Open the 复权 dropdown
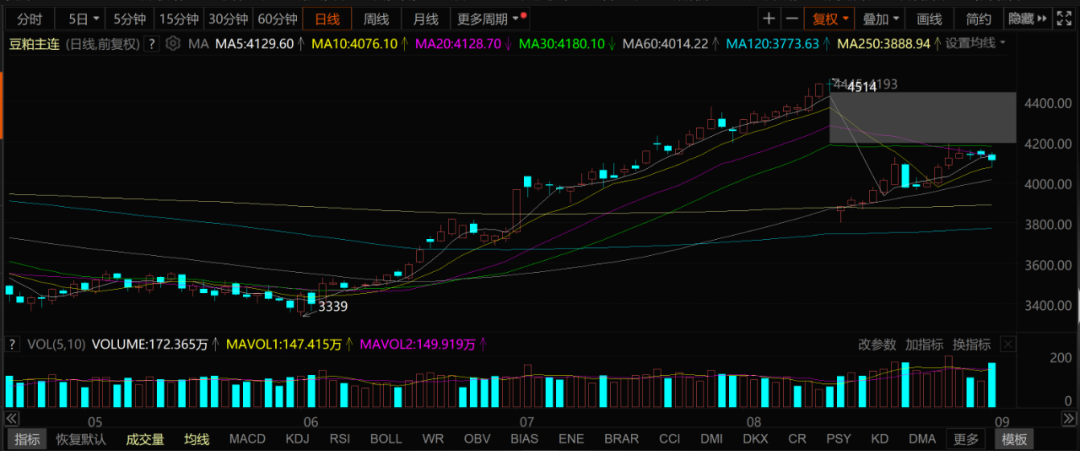 [830, 19]
